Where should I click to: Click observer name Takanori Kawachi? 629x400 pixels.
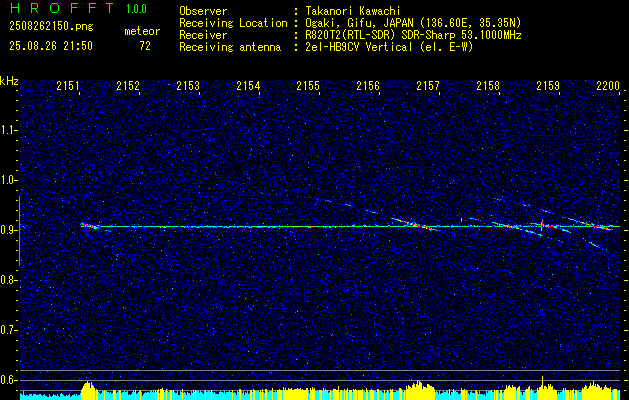pos(353,11)
